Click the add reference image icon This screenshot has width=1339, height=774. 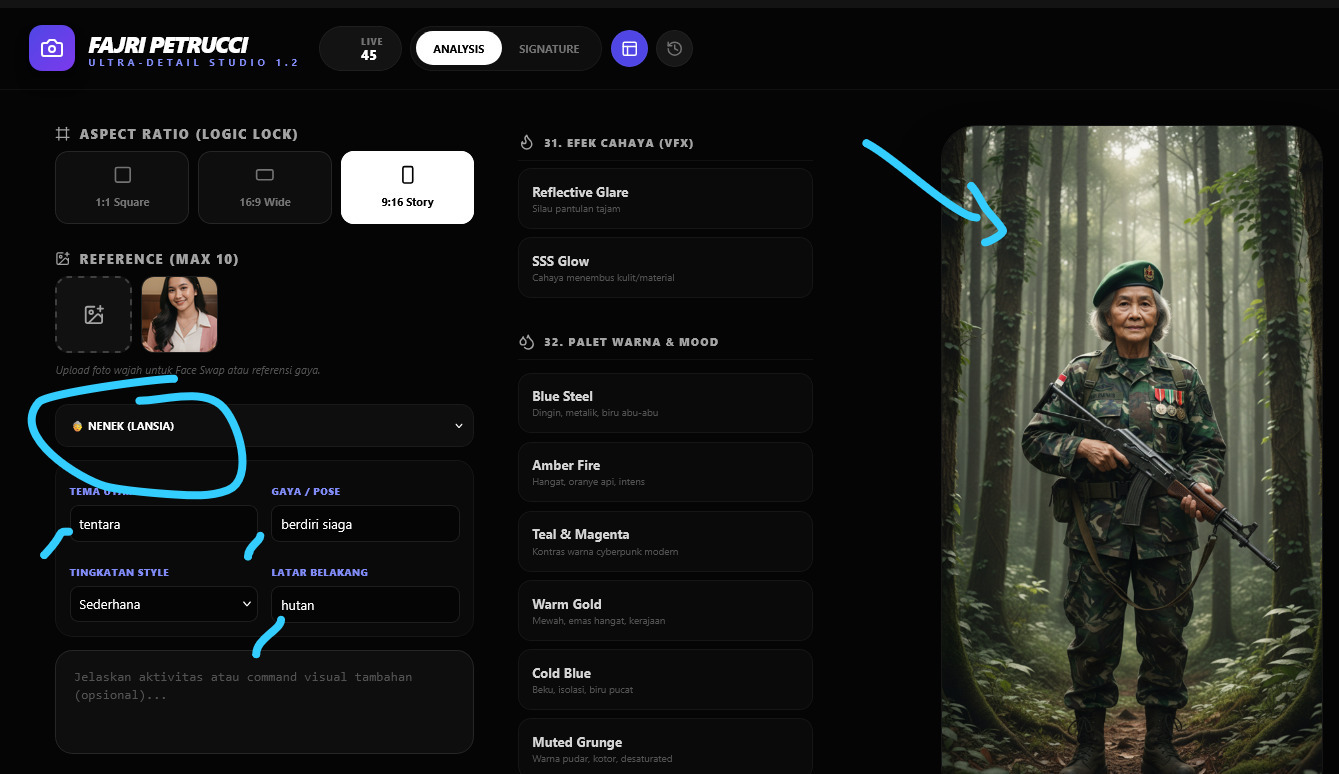coord(93,314)
